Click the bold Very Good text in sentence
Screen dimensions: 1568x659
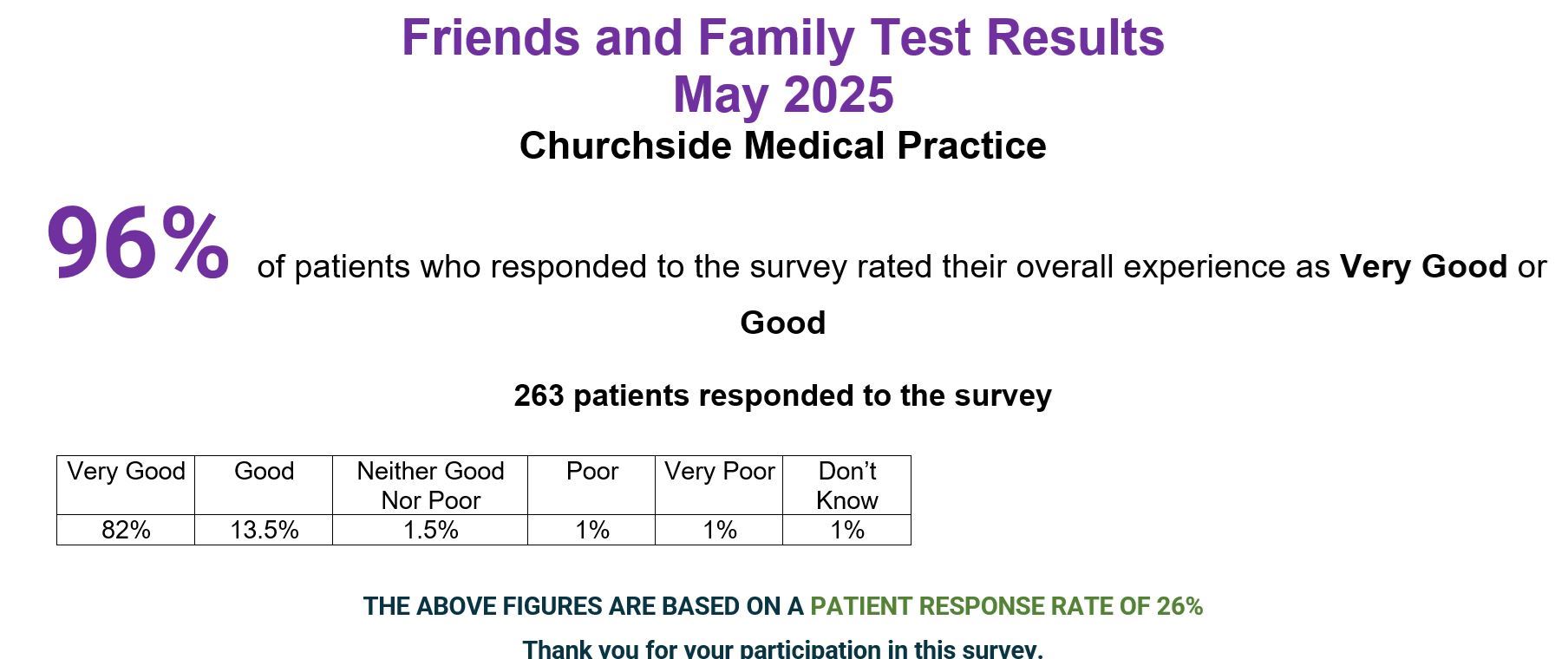(1423, 266)
